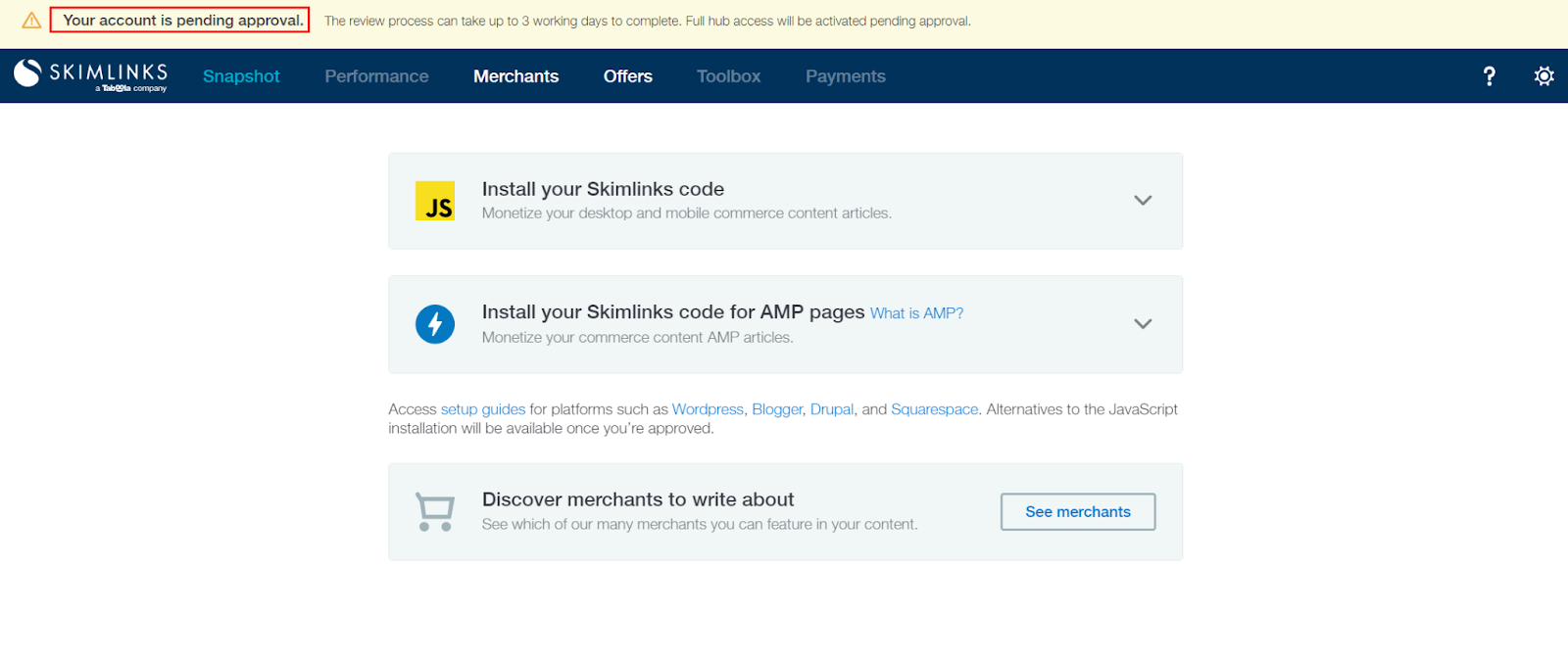
Task: Click 'See which of our many merchants' description text
Action: pyautogui.click(x=700, y=524)
